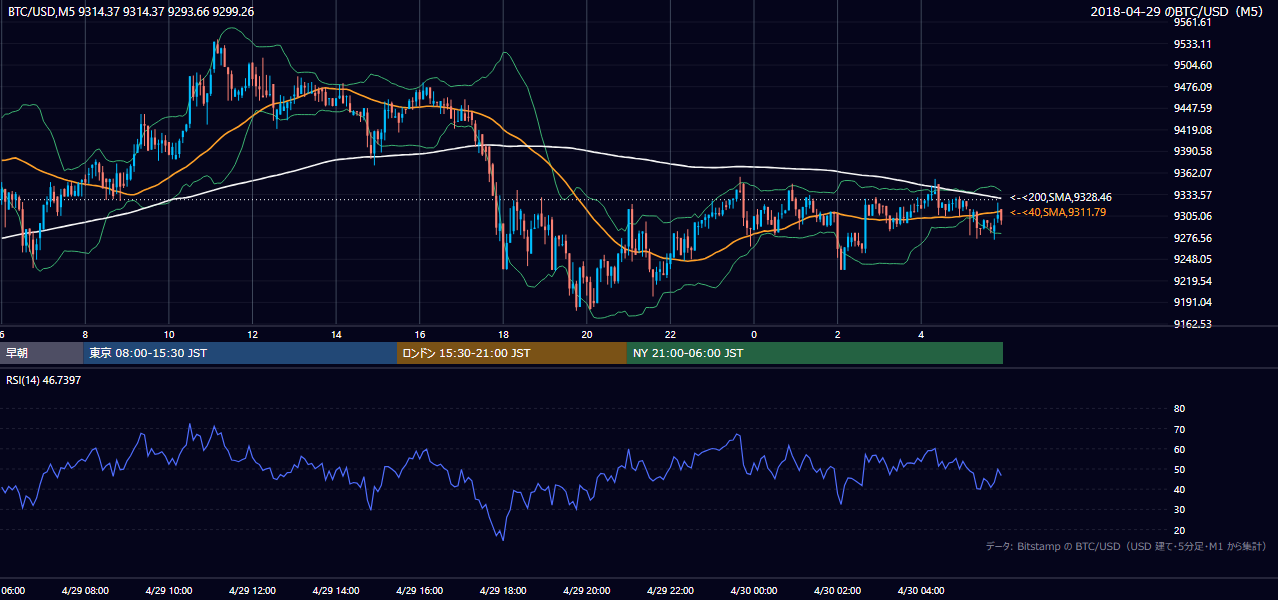The image size is (1278, 600).
Task: Click price axis value 9447.59
Action: click(1193, 108)
